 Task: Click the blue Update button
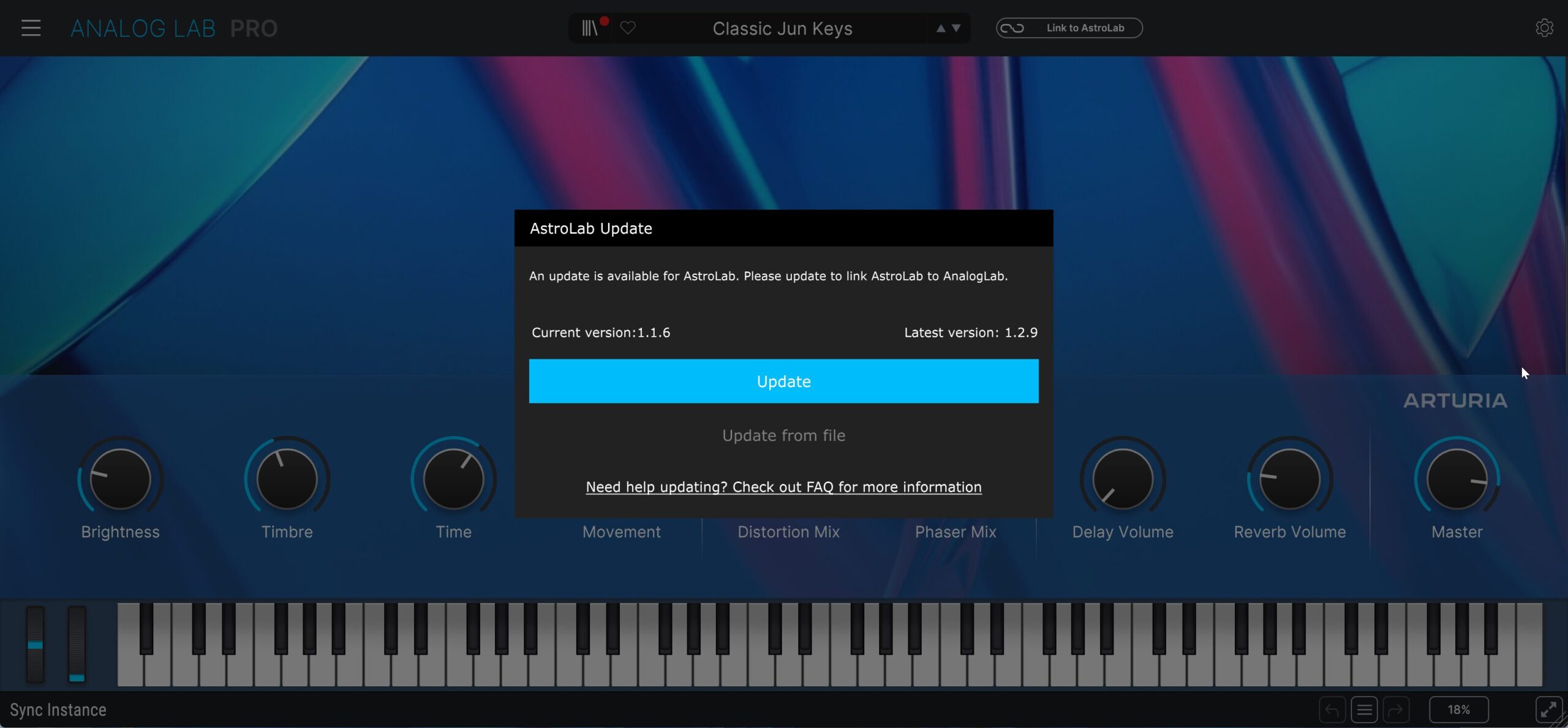pyautogui.click(x=783, y=381)
